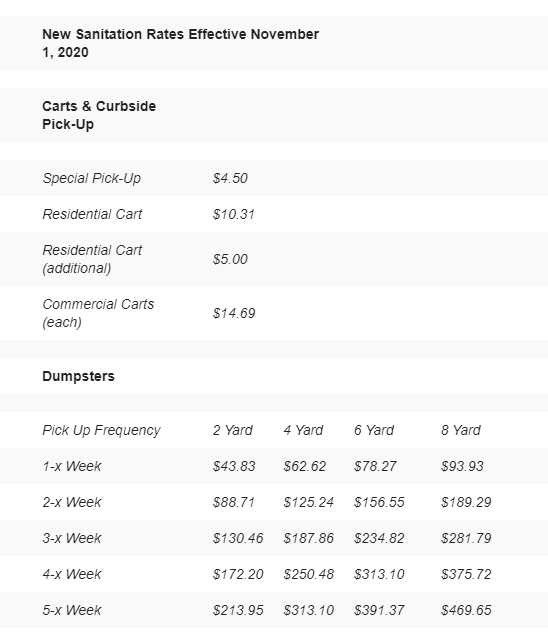Click the $5.00 additional cart rate
Viewport: 548px width, 642px height.
230,259
